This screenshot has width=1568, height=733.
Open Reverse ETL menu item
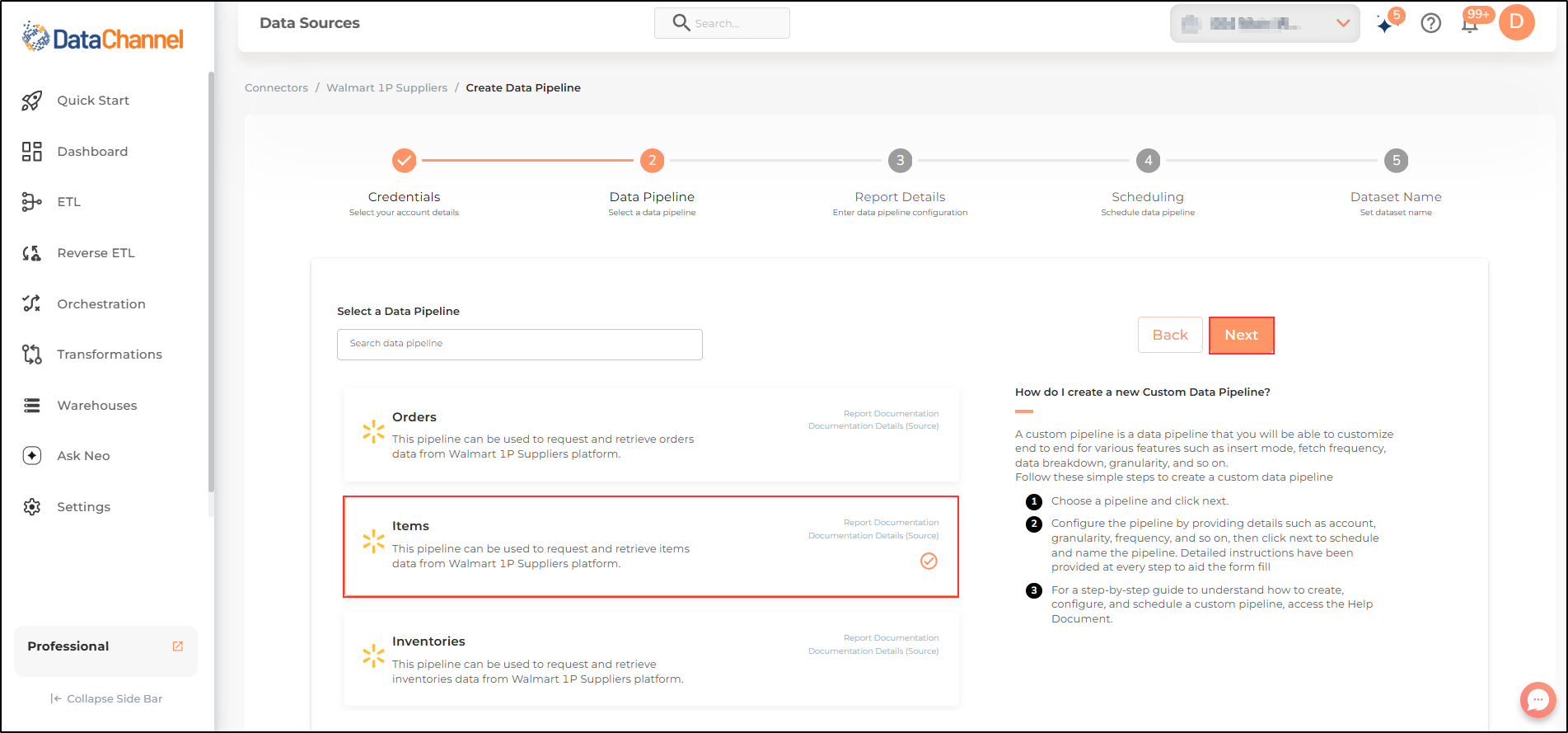click(96, 253)
